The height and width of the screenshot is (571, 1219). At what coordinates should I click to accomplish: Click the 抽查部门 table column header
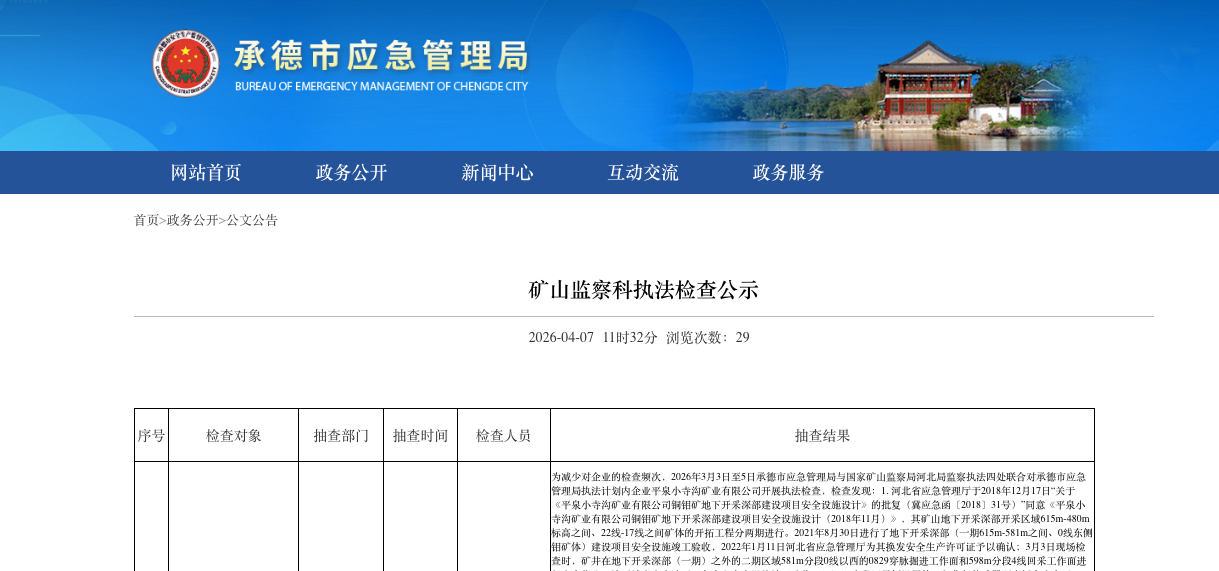coord(341,436)
